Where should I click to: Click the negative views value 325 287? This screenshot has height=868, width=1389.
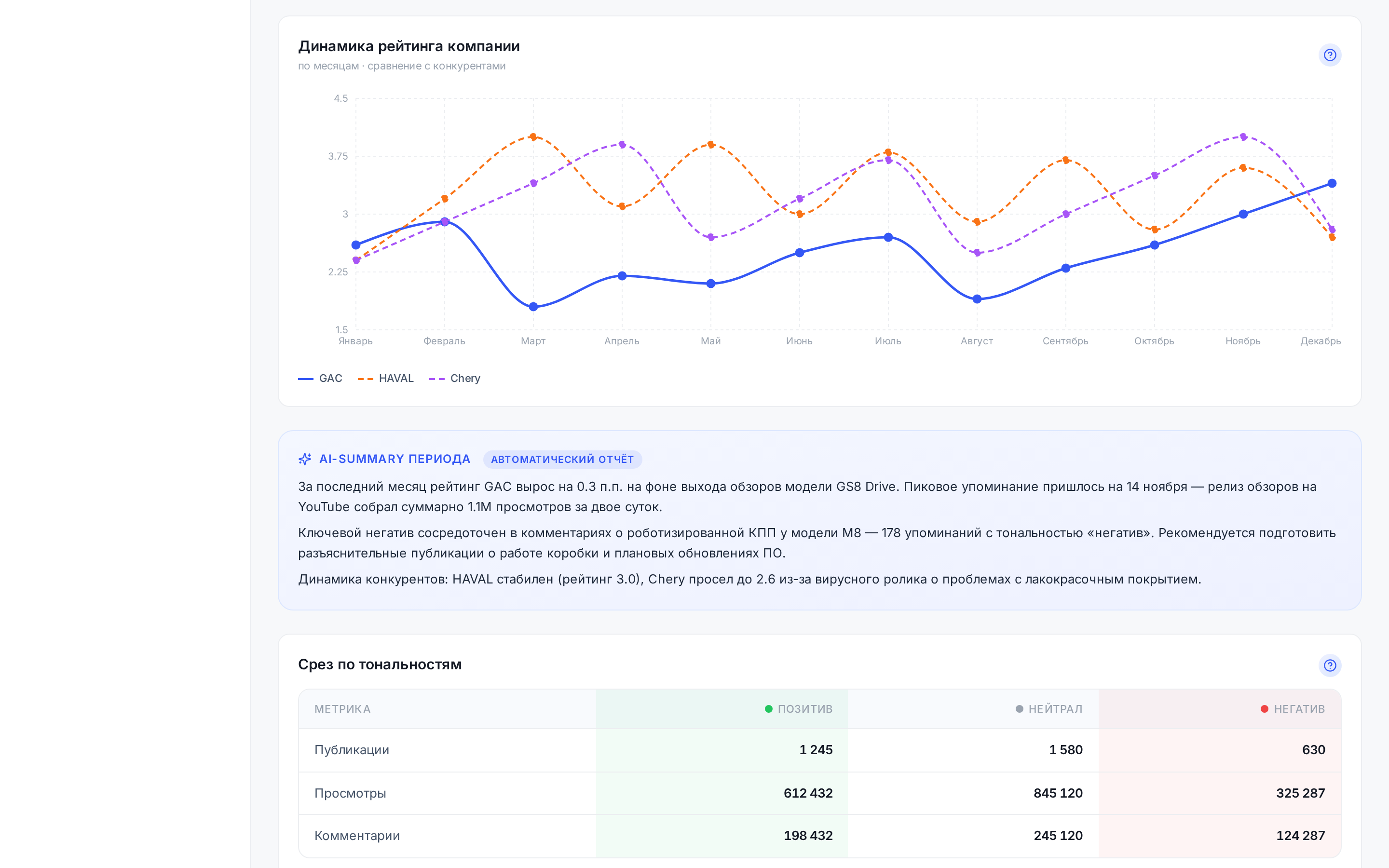[1301, 793]
